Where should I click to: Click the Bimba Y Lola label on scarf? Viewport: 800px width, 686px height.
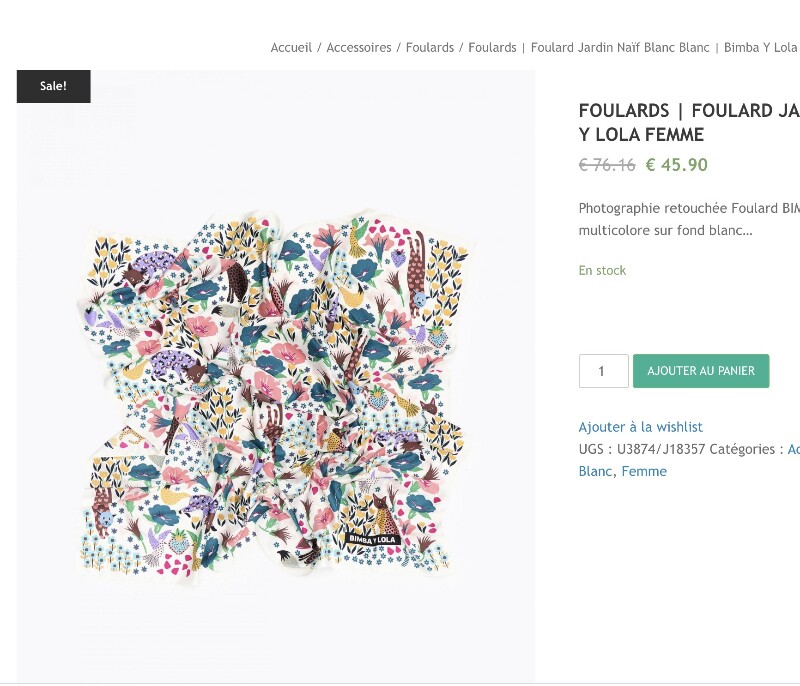pyautogui.click(x=374, y=538)
